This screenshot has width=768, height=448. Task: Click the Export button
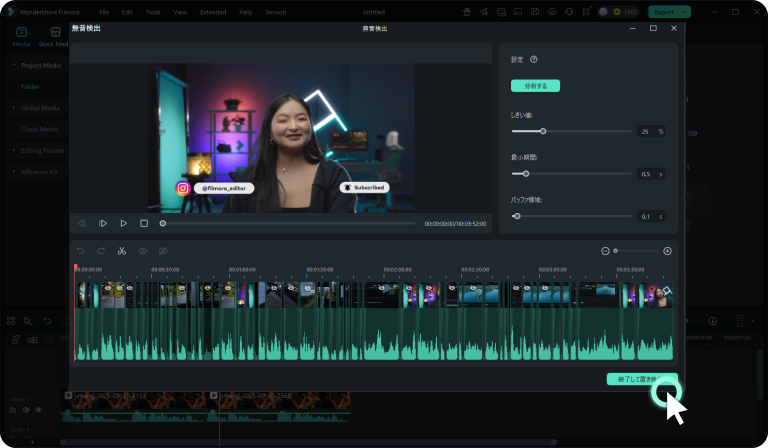click(x=664, y=12)
